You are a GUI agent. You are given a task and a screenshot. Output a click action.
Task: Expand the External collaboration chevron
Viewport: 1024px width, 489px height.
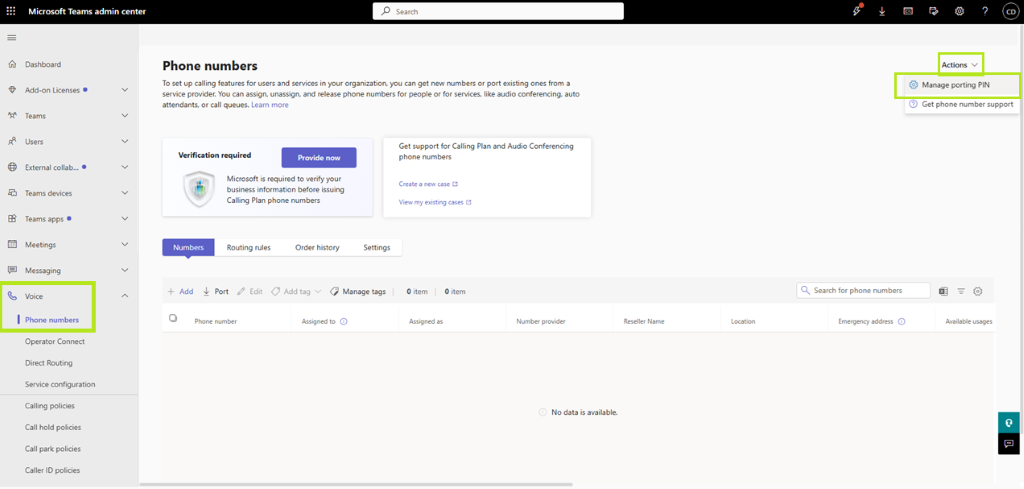point(125,167)
